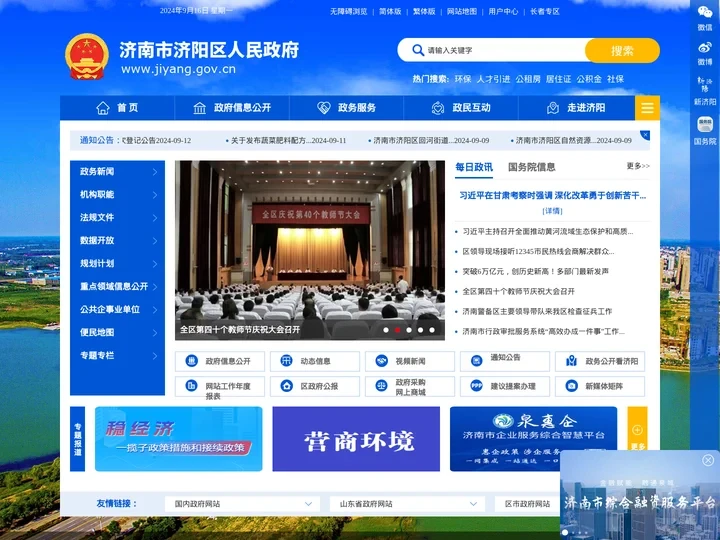The width and height of the screenshot is (720, 540).
Task: Expand the 机构职能 sidebar arrow
Action: tap(155, 195)
